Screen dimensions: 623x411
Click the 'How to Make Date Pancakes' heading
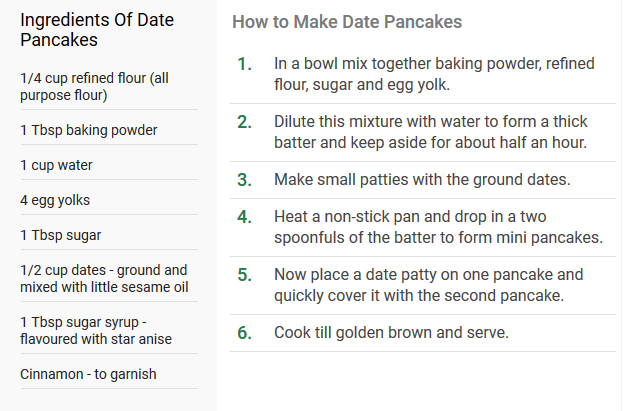point(347,22)
